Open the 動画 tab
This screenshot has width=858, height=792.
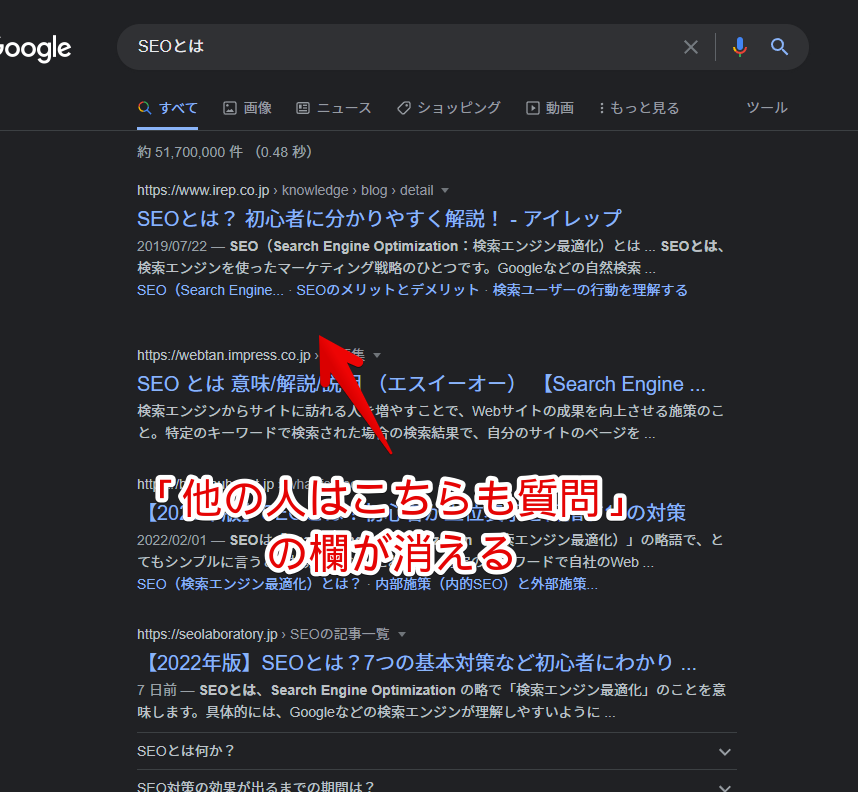pos(550,108)
